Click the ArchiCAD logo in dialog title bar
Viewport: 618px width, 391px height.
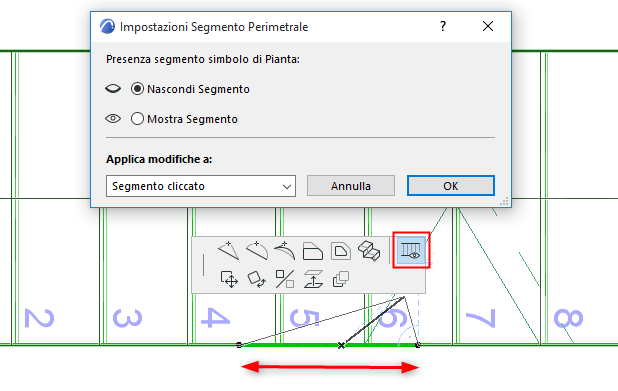point(107,26)
